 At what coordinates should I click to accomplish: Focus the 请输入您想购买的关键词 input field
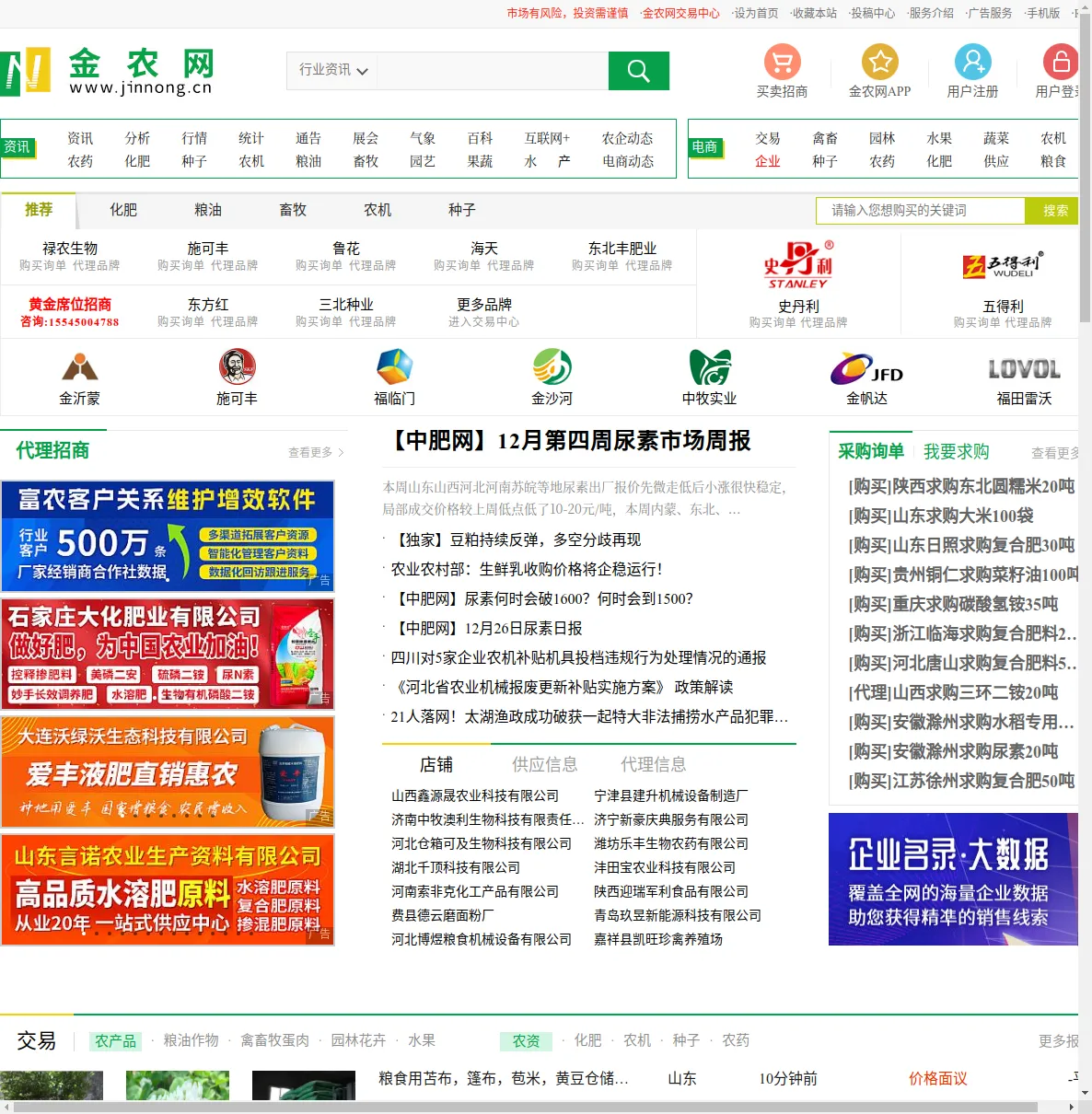[x=921, y=211]
